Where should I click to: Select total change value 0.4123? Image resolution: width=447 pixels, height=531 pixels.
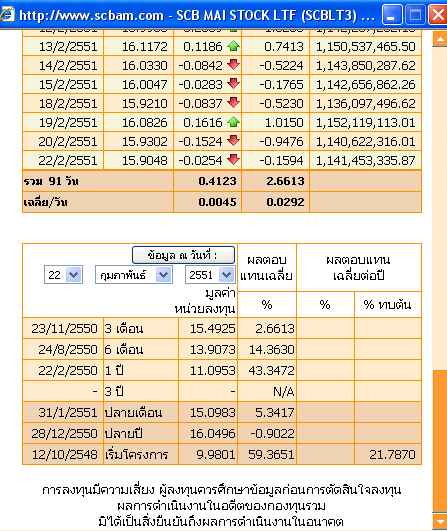[217, 181]
